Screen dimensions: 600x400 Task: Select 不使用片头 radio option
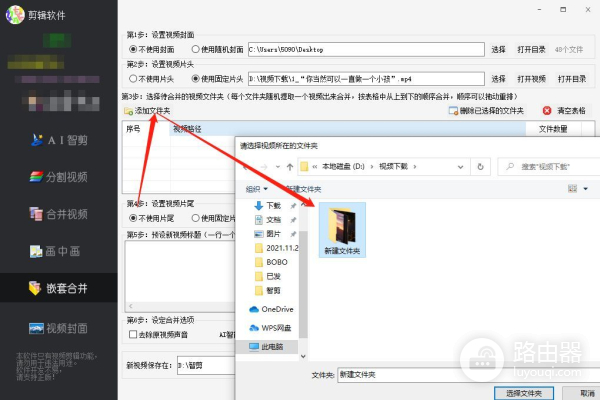(152, 79)
